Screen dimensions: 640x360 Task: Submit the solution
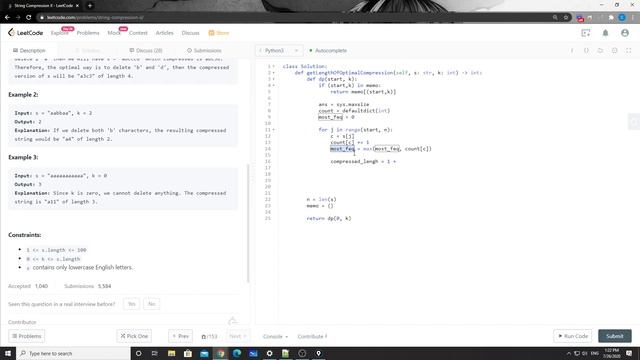(x=615, y=336)
